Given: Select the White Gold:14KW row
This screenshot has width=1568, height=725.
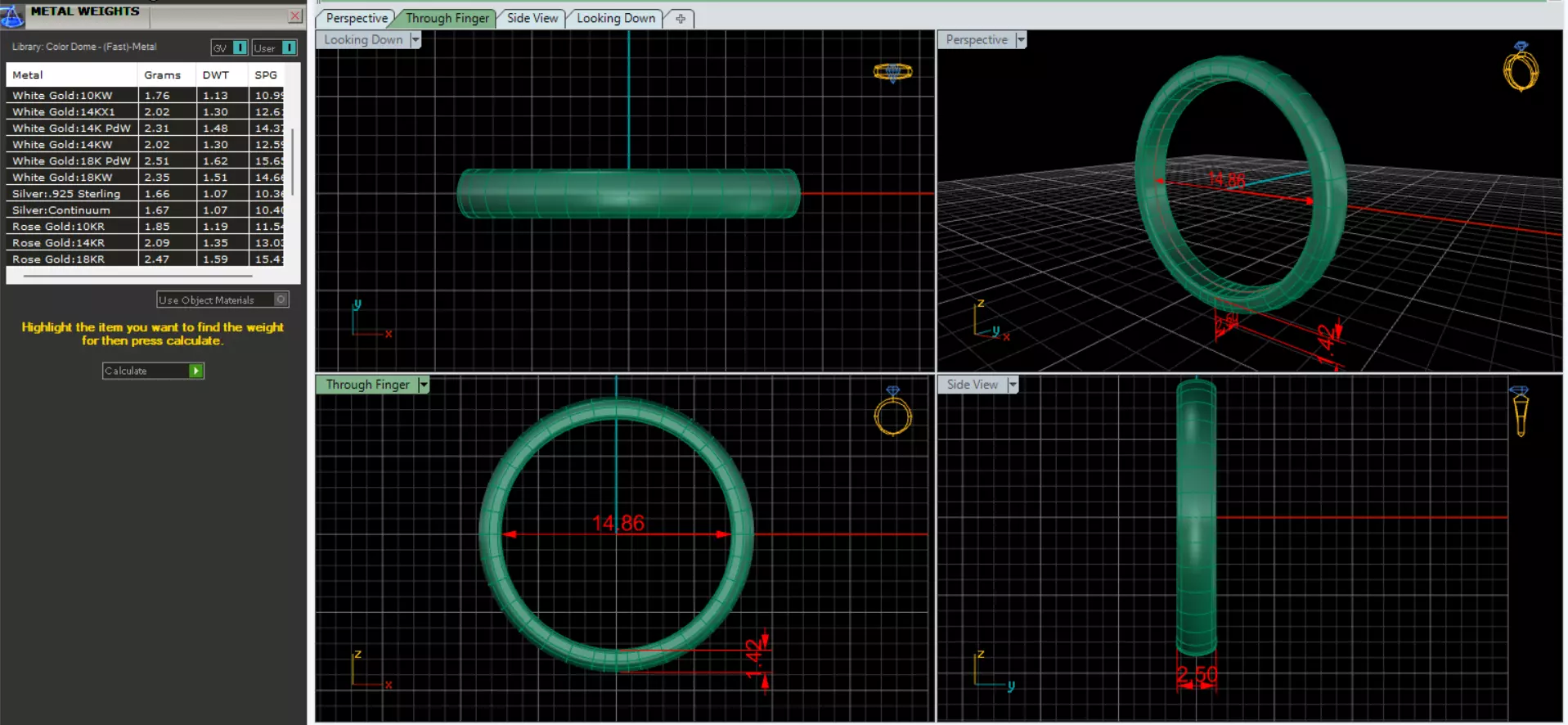Looking at the screenshot, I should point(145,144).
